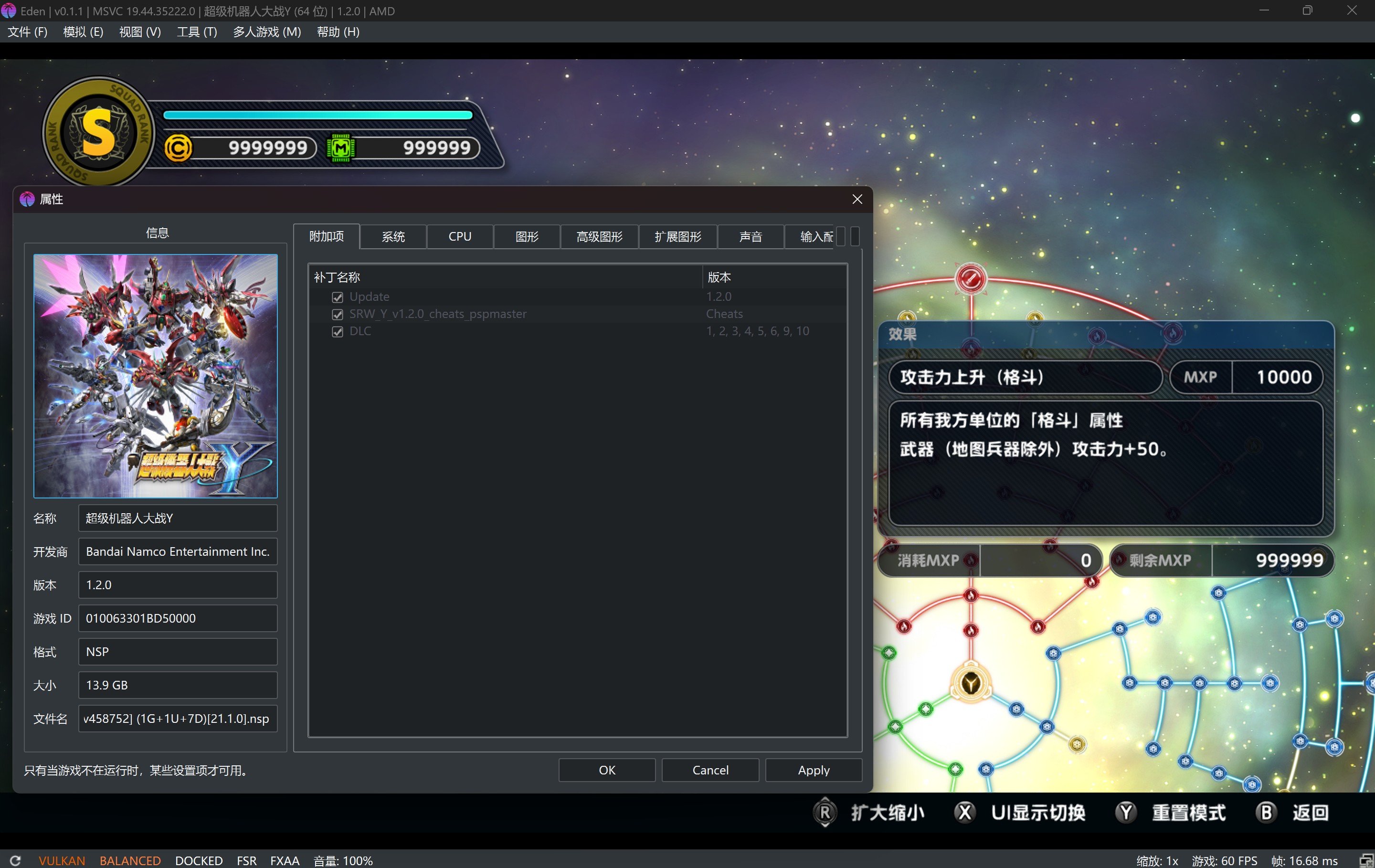Click the Y button icon for 重置模式
The height and width of the screenshot is (868, 1375).
coord(1126,812)
